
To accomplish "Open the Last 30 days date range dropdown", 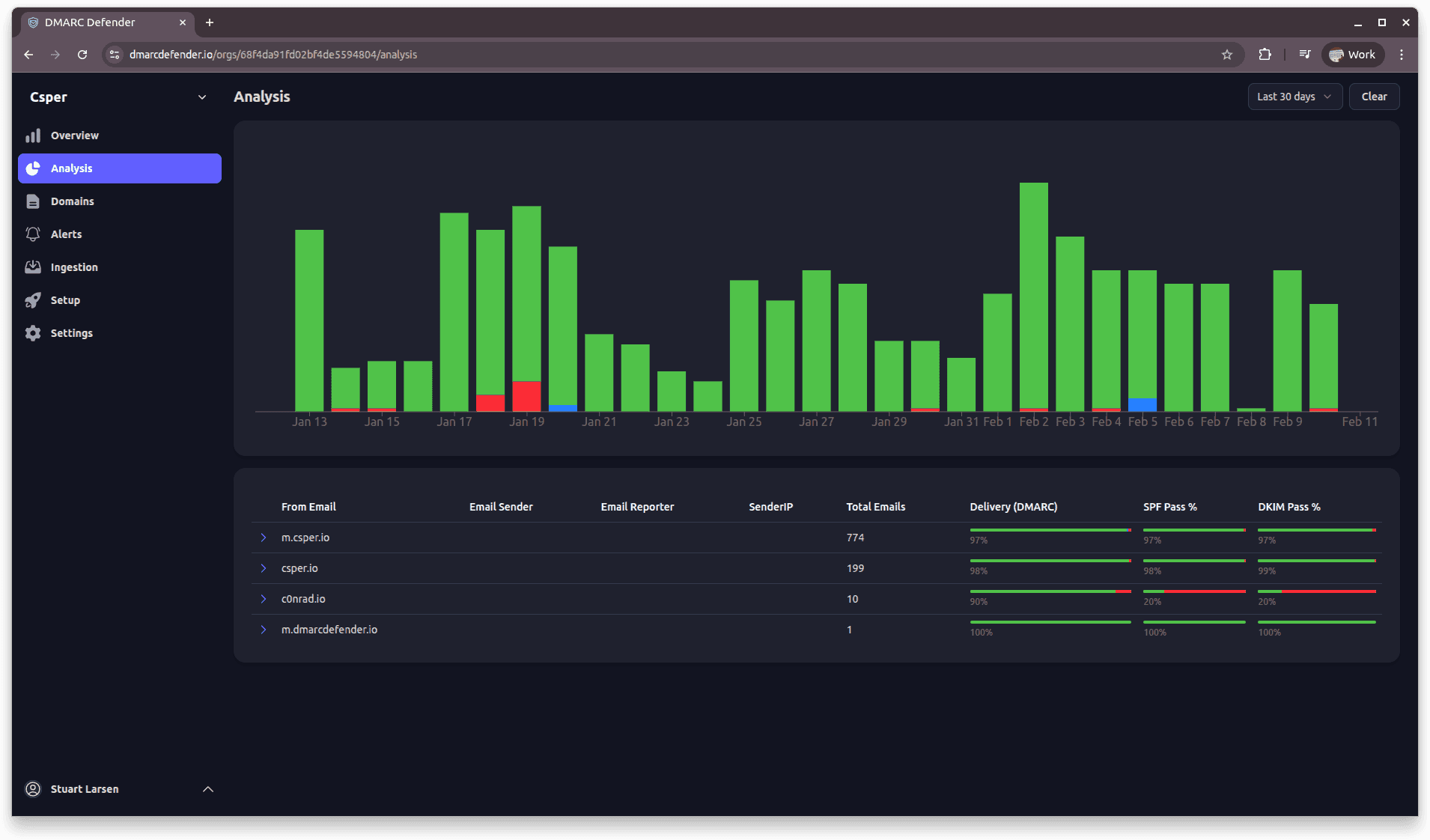I will coord(1294,96).
